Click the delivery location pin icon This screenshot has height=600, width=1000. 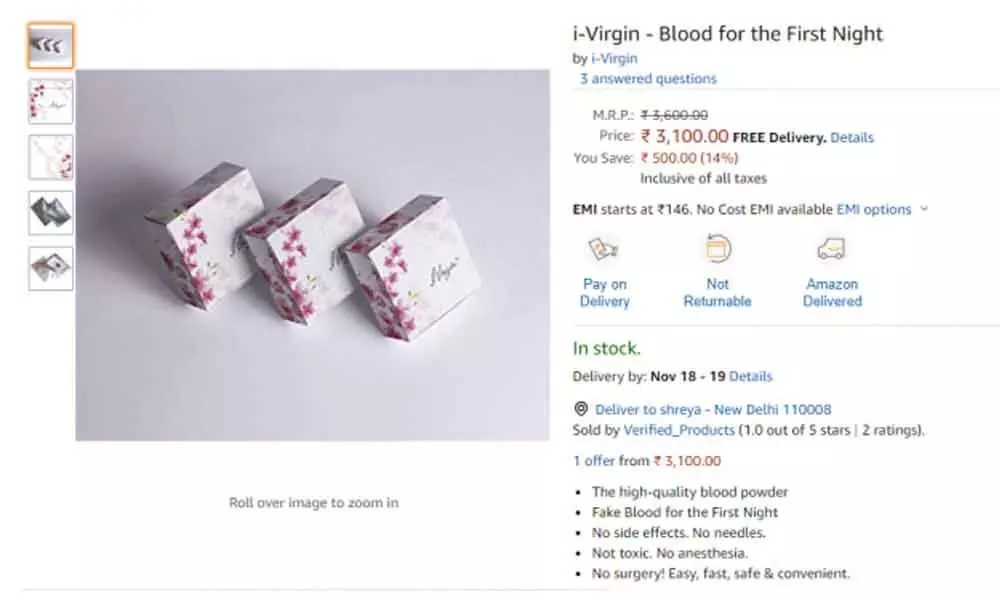[580, 409]
